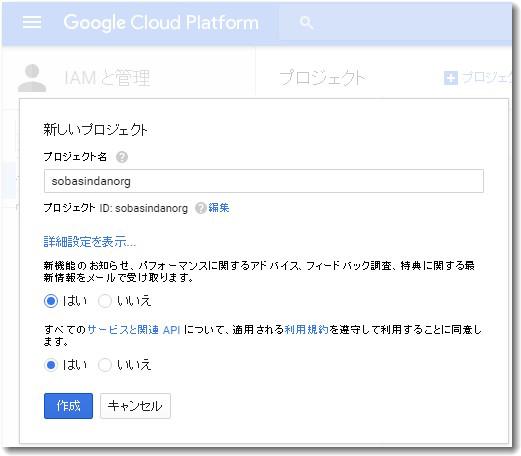Click the プロジェクト ID: sobasindanorg text
Viewport: 521px width, 456px height.
116,208
